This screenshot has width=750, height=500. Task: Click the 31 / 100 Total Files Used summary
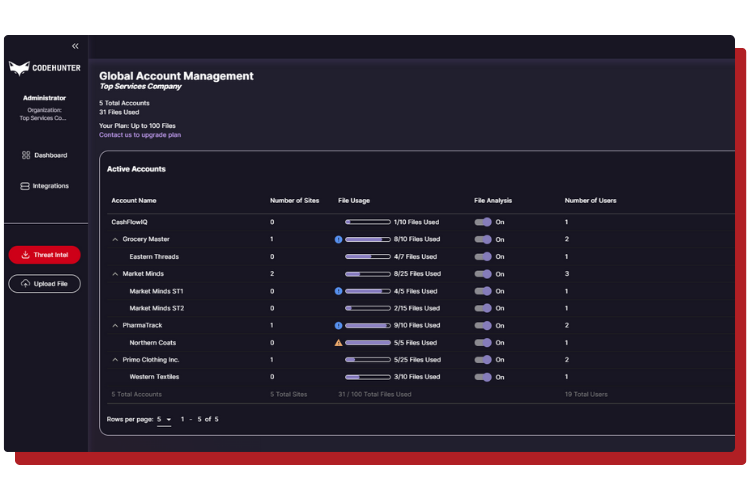point(375,394)
